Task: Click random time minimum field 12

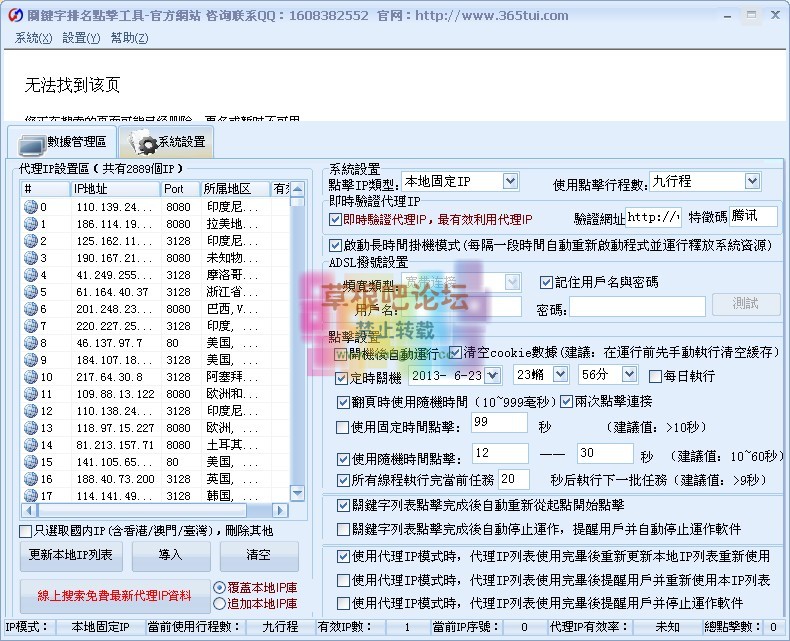Action: 500,453
